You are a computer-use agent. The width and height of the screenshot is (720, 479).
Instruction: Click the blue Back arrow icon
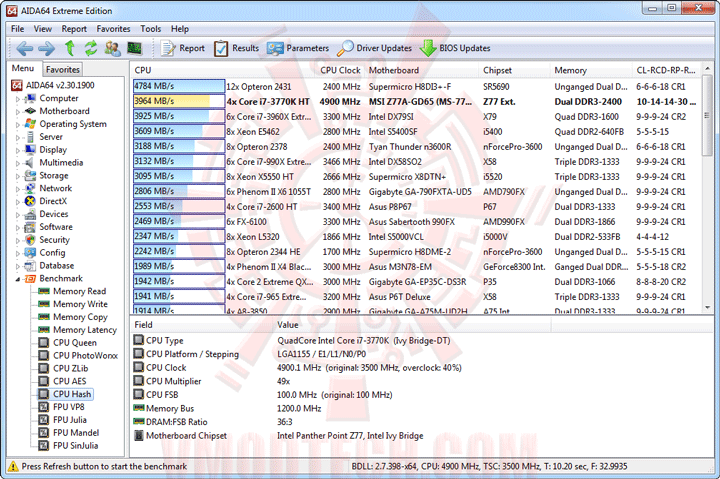[x=24, y=48]
